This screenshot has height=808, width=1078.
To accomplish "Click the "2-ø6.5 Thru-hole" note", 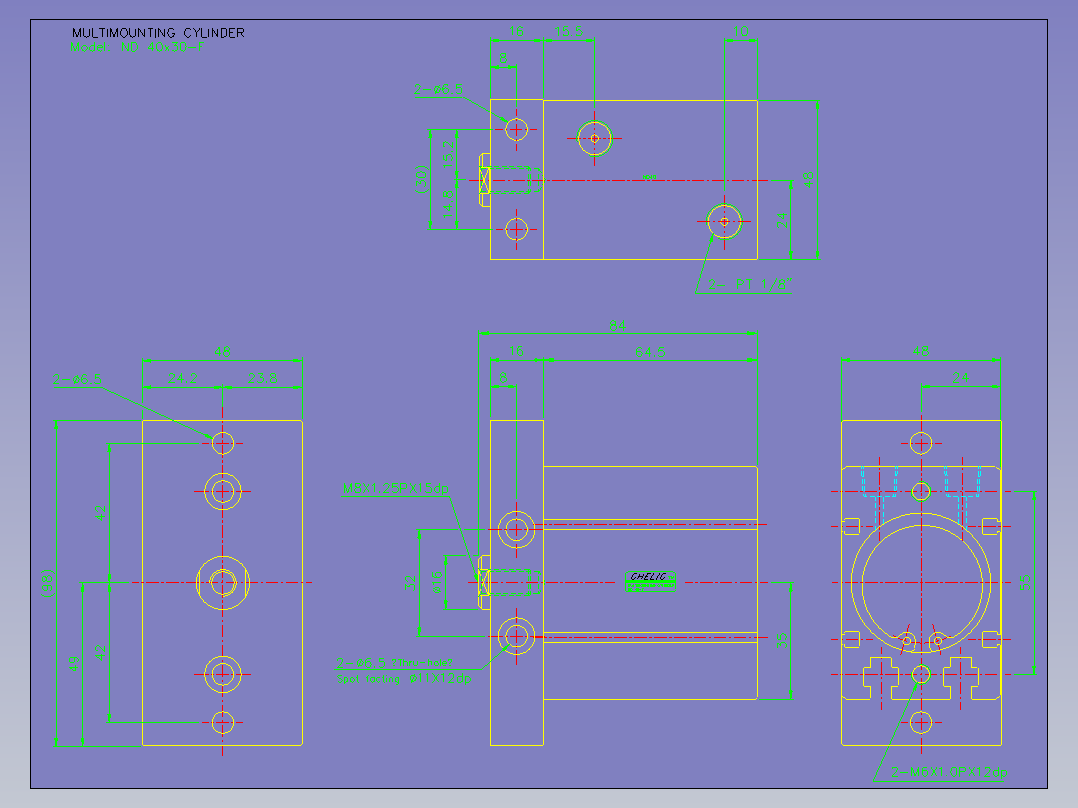I will pos(394,663).
